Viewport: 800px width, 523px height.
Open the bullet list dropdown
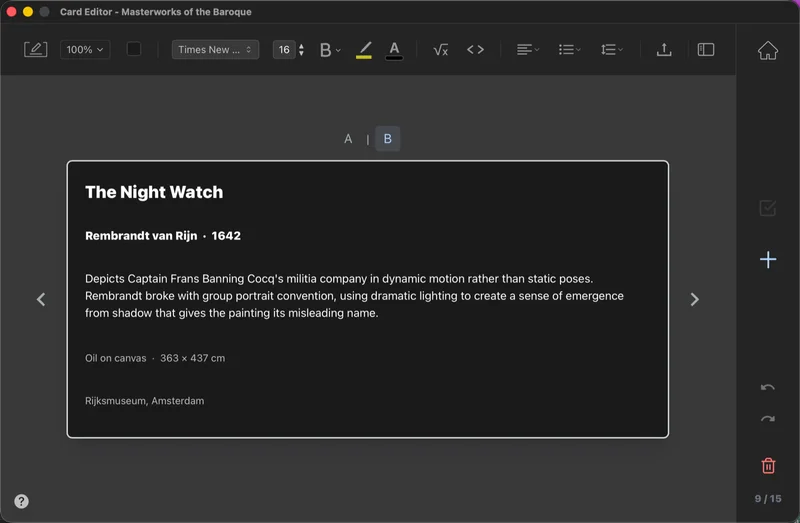(569, 49)
